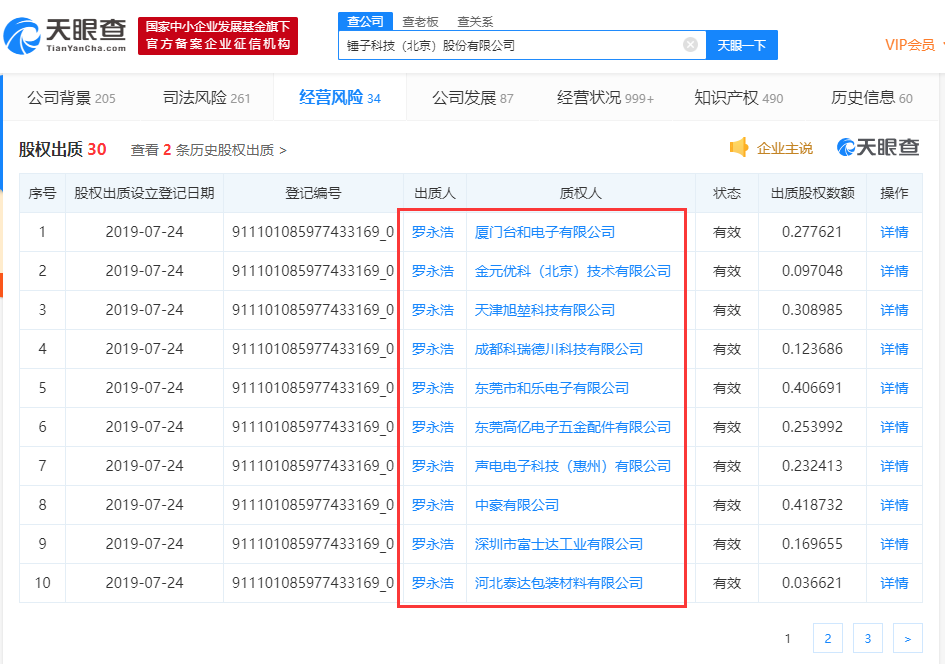
Task: Select current page number 1
Action: pyautogui.click(x=788, y=638)
